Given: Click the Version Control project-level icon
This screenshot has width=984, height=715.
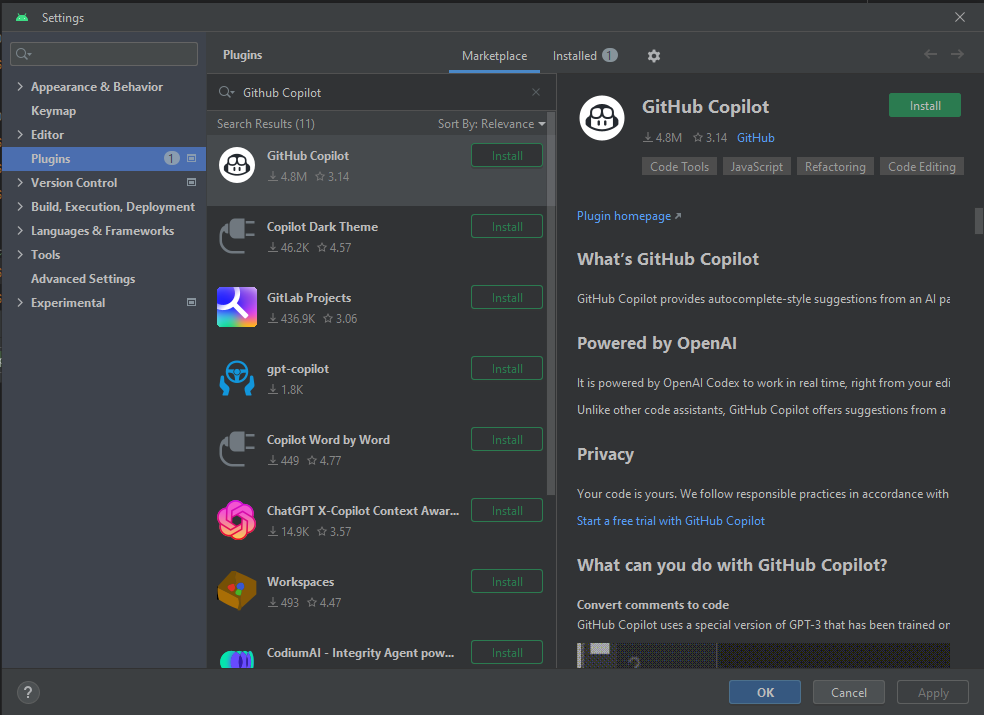Looking at the screenshot, I should 191,182.
